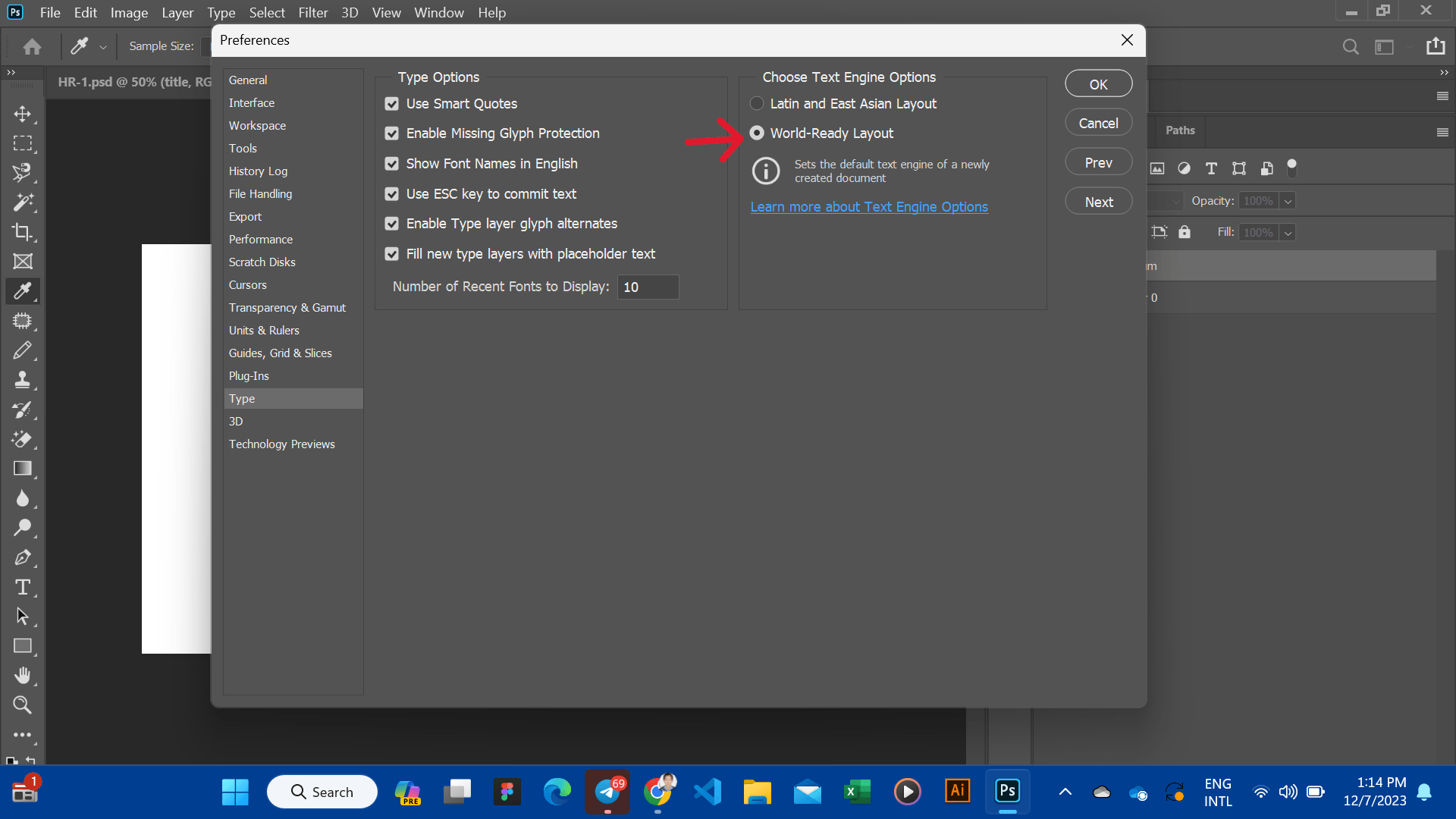Open the Opacity dropdown arrow
This screenshot has width=1456, height=819.
pyautogui.click(x=1288, y=201)
